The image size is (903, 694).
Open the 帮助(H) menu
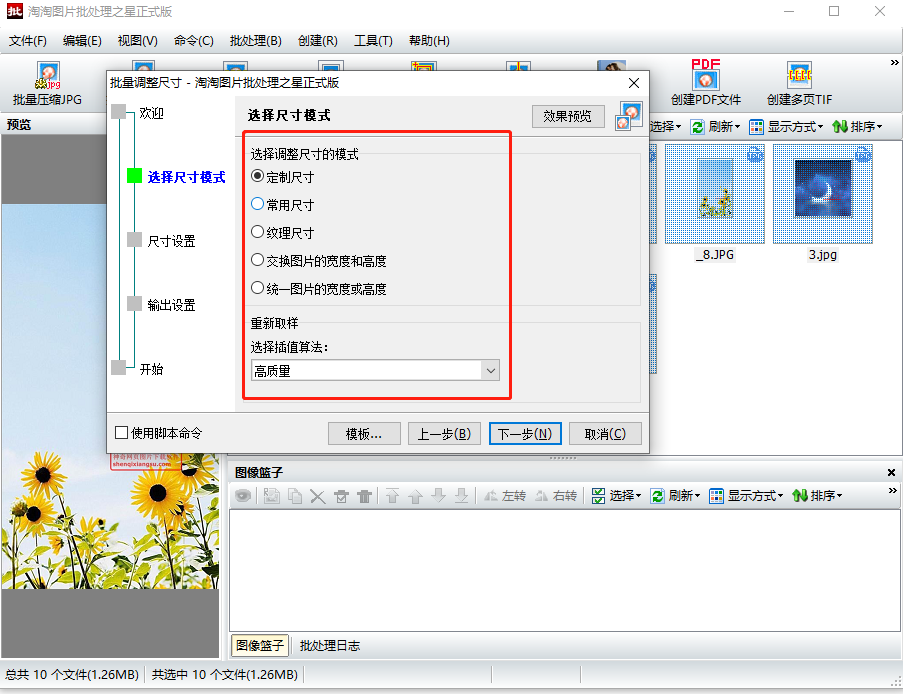[x=429, y=41]
